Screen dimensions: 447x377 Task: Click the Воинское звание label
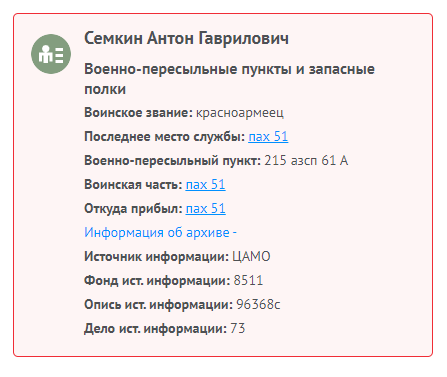coord(138,113)
